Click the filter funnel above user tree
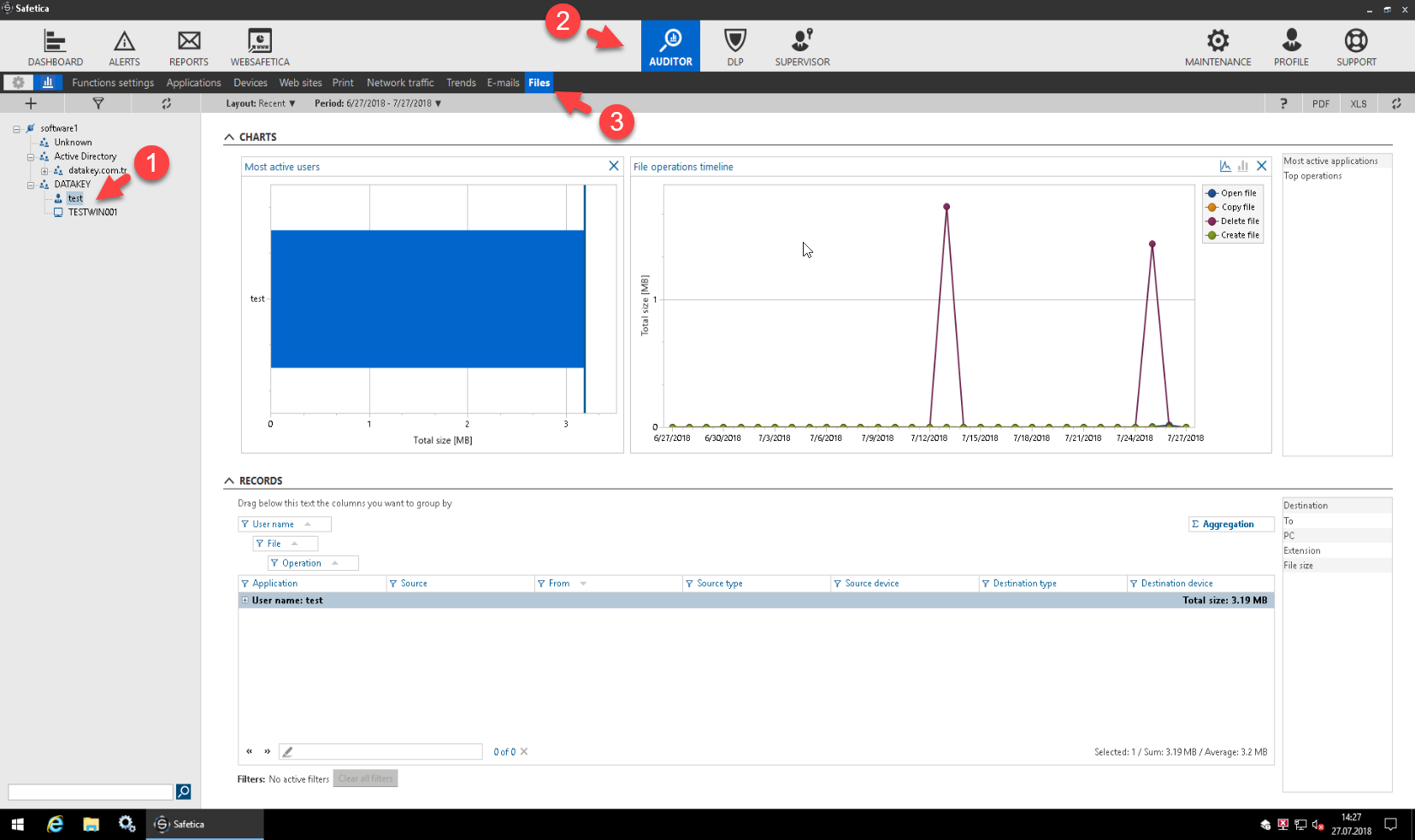This screenshot has width=1415, height=840. point(98,103)
